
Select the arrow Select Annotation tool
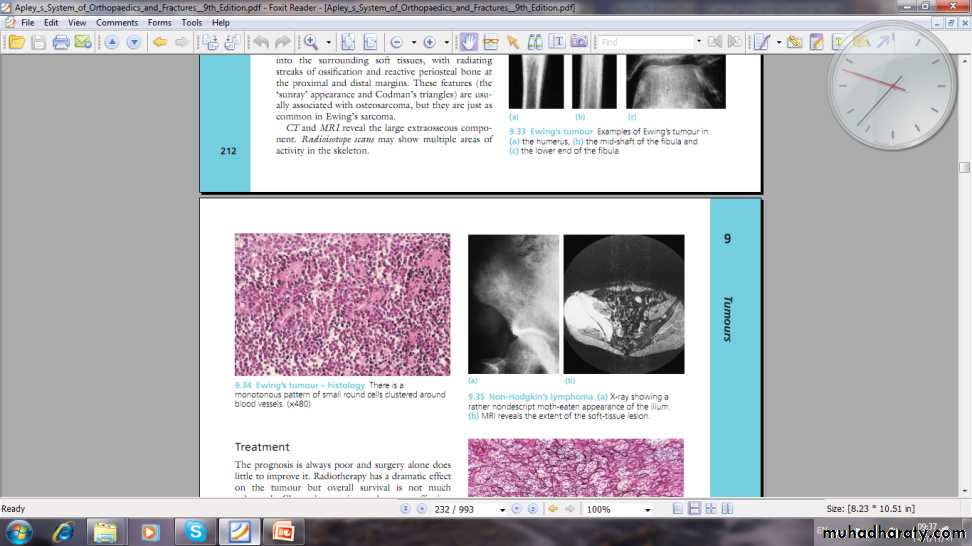pyautogui.click(x=513, y=42)
